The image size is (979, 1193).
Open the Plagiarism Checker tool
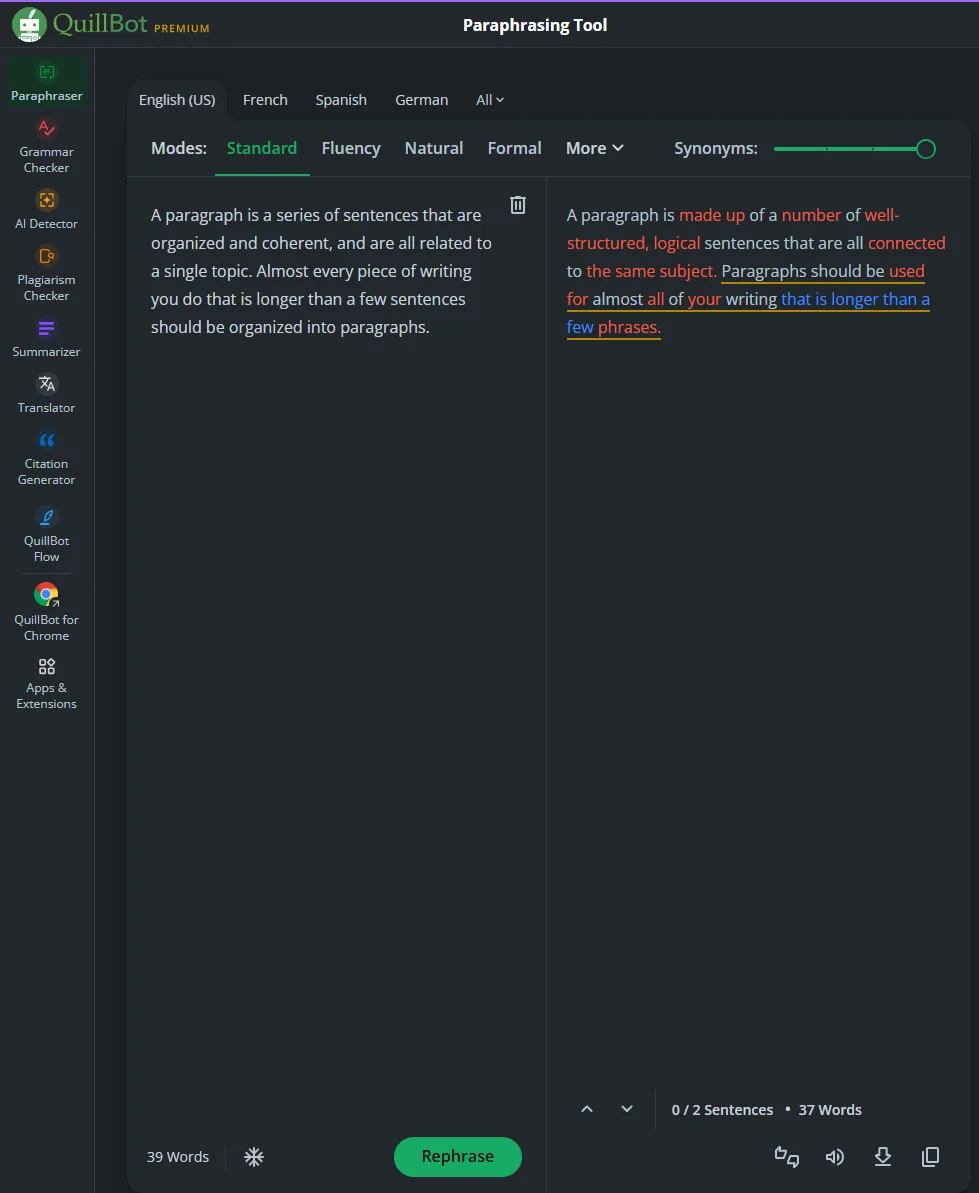(46, 274)
